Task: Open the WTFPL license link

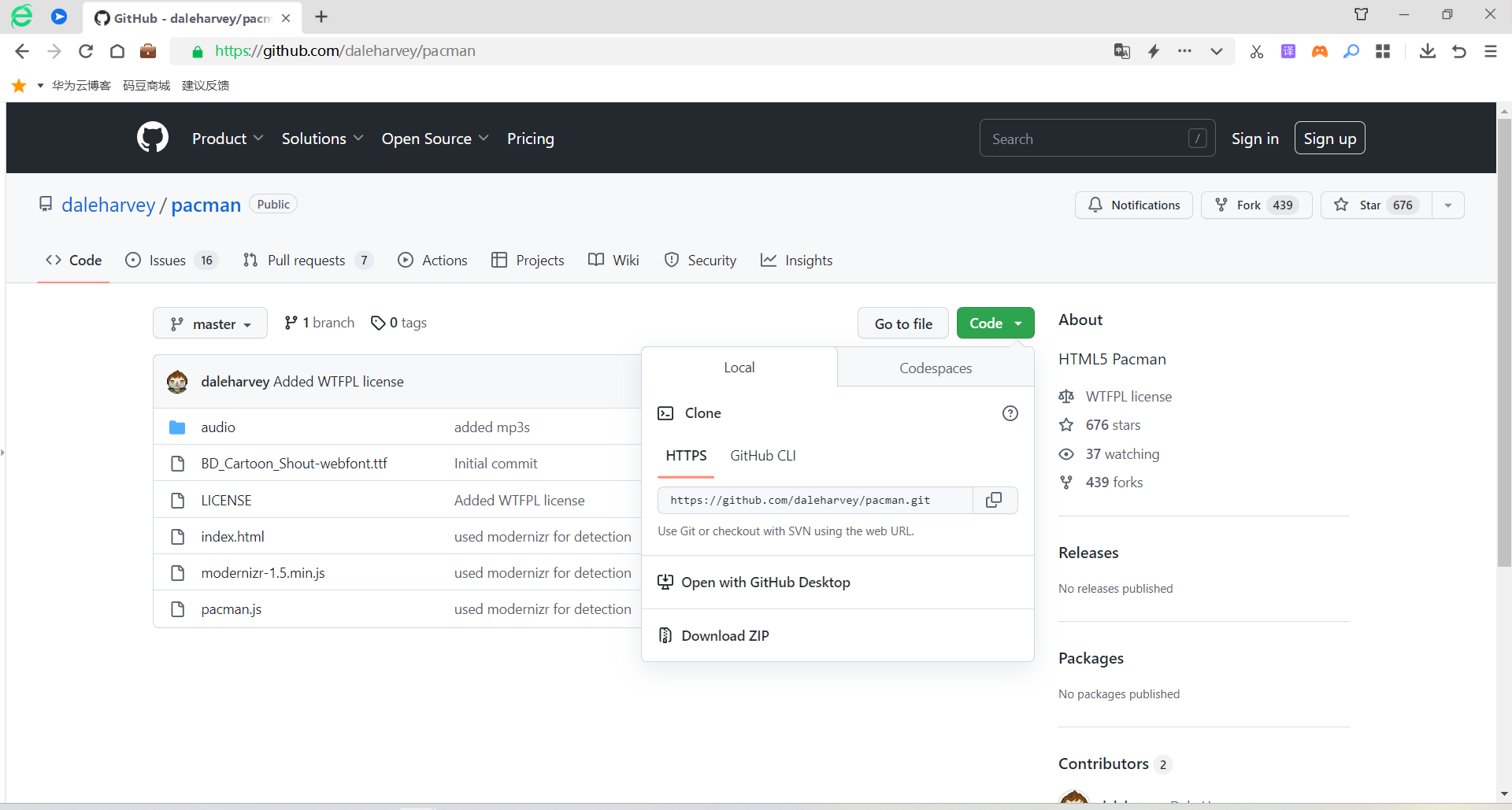Action: click(1128, 397)
